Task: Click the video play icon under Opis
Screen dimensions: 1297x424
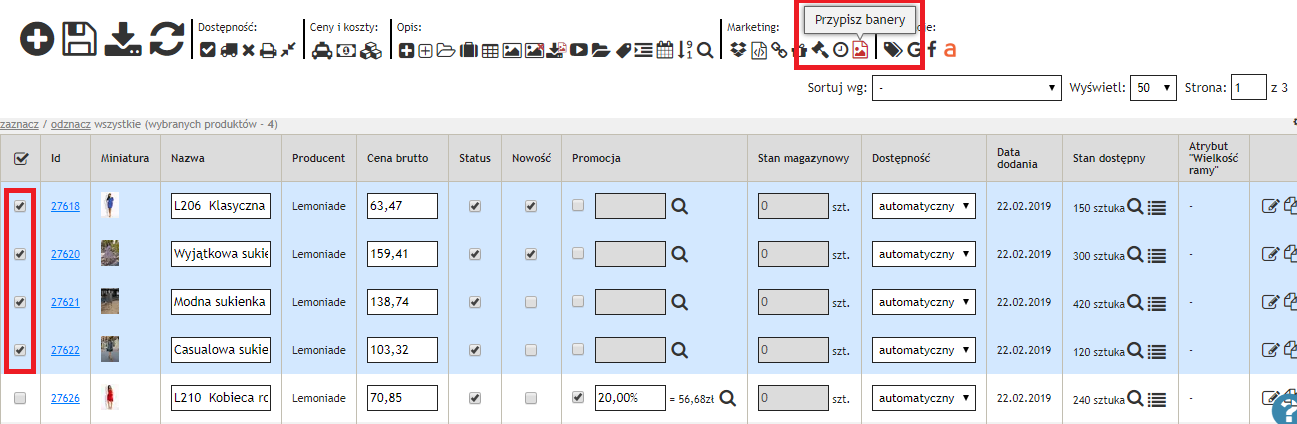Action: click(579, 50)
